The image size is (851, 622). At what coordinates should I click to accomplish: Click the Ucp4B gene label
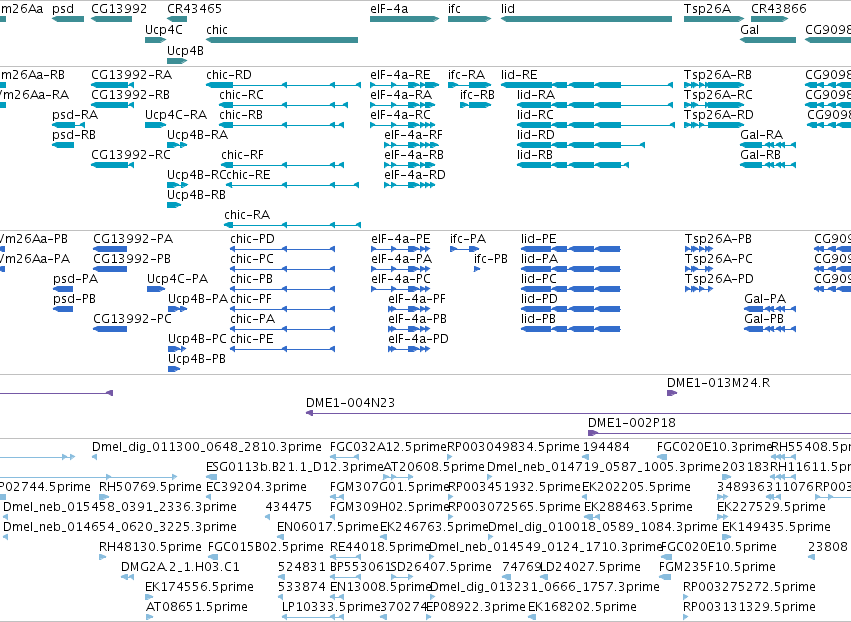[x=185, y=50]
